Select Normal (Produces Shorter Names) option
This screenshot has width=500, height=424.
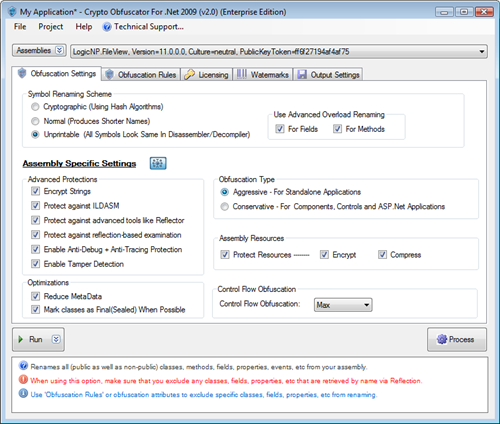coord(35,121)
